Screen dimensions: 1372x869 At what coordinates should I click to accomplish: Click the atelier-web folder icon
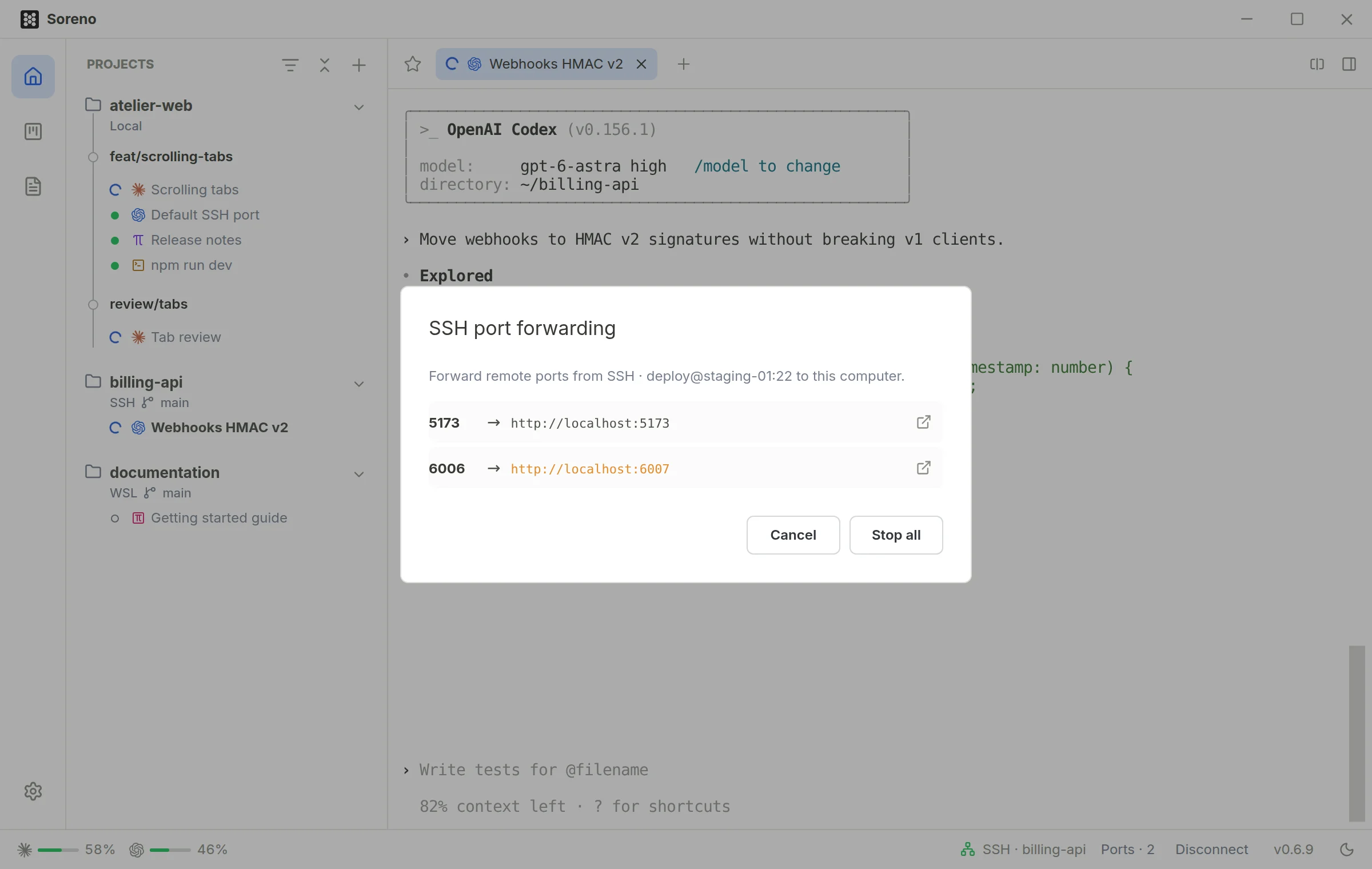[x=93, y=105]
